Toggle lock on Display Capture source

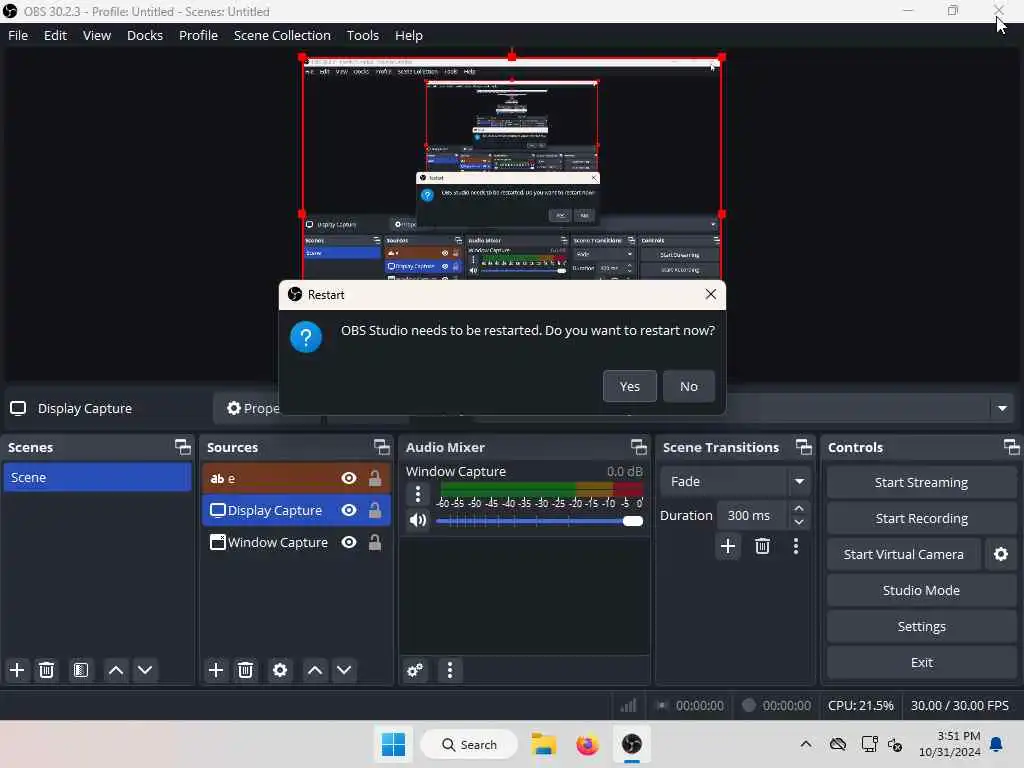(375, 510)
